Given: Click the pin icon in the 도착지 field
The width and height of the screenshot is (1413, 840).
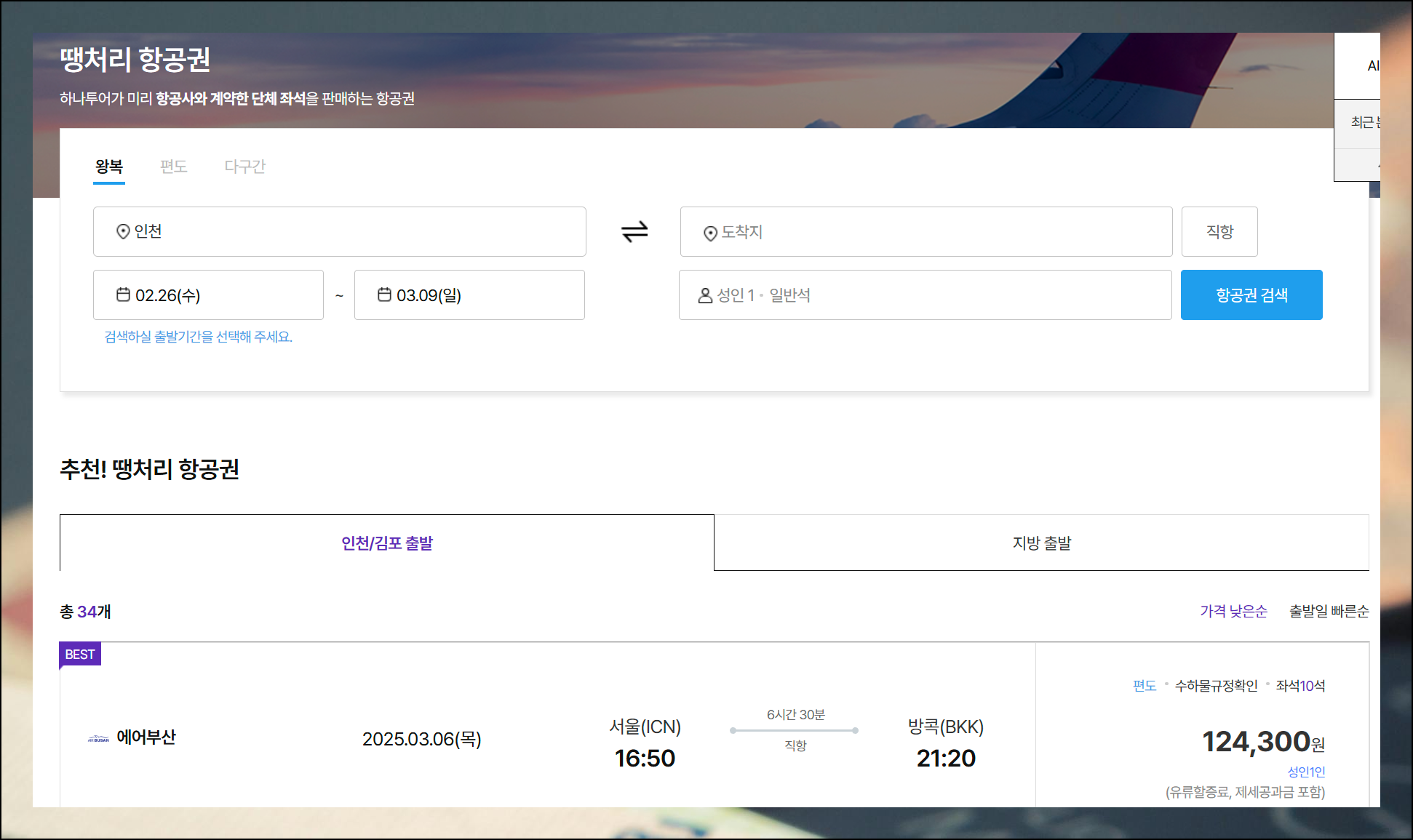Looking at the screenshot, I should click(x=710, y=233).
